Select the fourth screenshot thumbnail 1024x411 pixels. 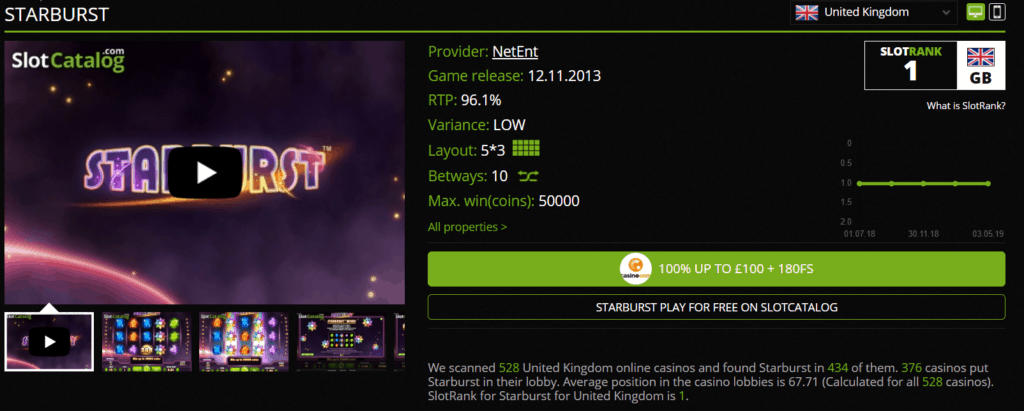[x=341, y=342]
